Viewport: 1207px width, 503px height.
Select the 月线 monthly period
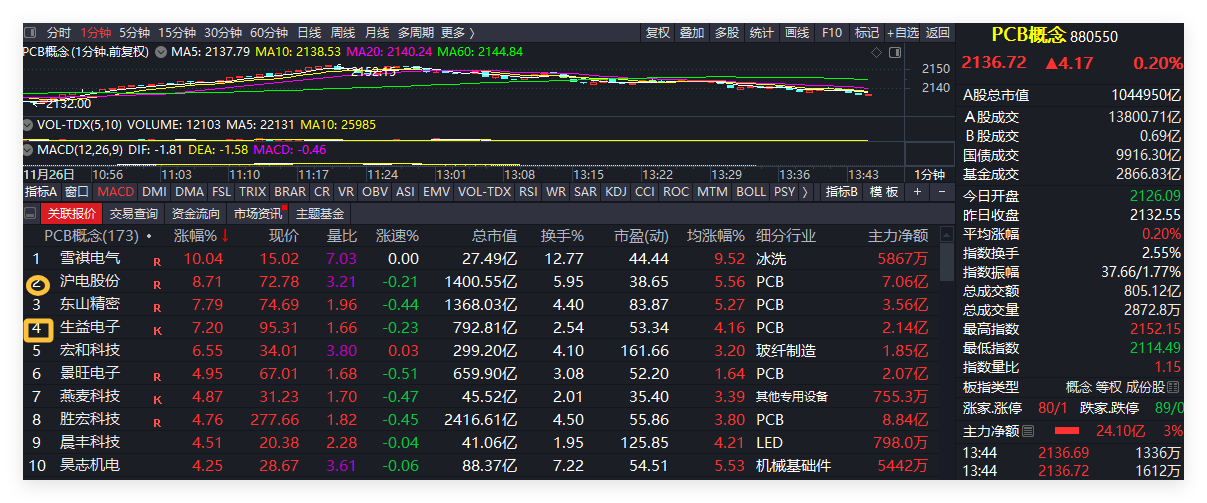pos(377,33)
